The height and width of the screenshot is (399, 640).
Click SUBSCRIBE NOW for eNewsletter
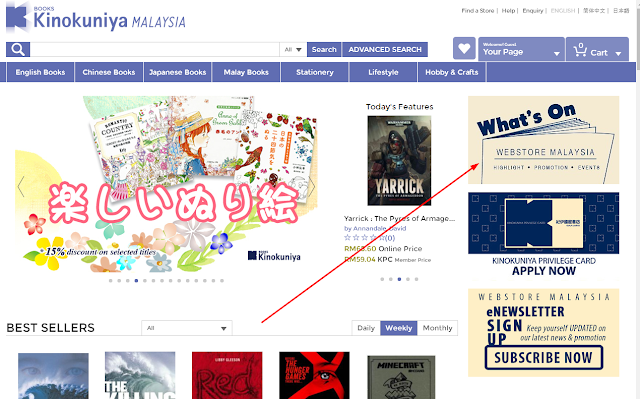(x=543, y=358)
